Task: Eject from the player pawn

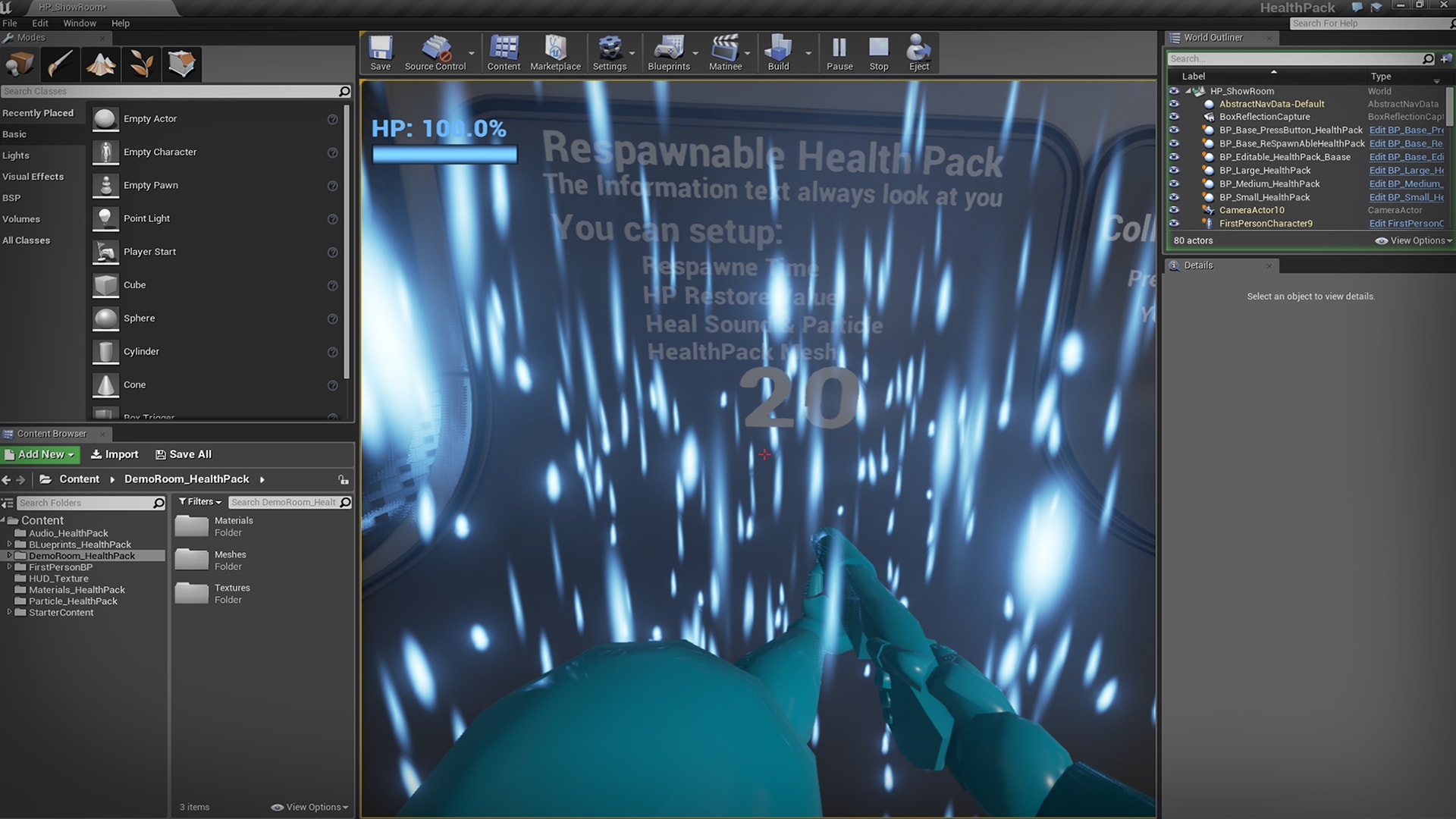Action: pos(918,53)
